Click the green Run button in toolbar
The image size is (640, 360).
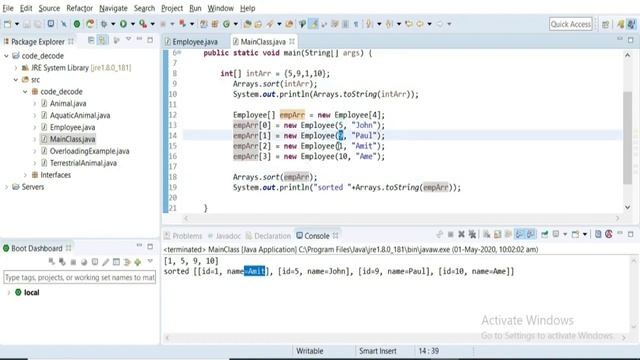123,24
